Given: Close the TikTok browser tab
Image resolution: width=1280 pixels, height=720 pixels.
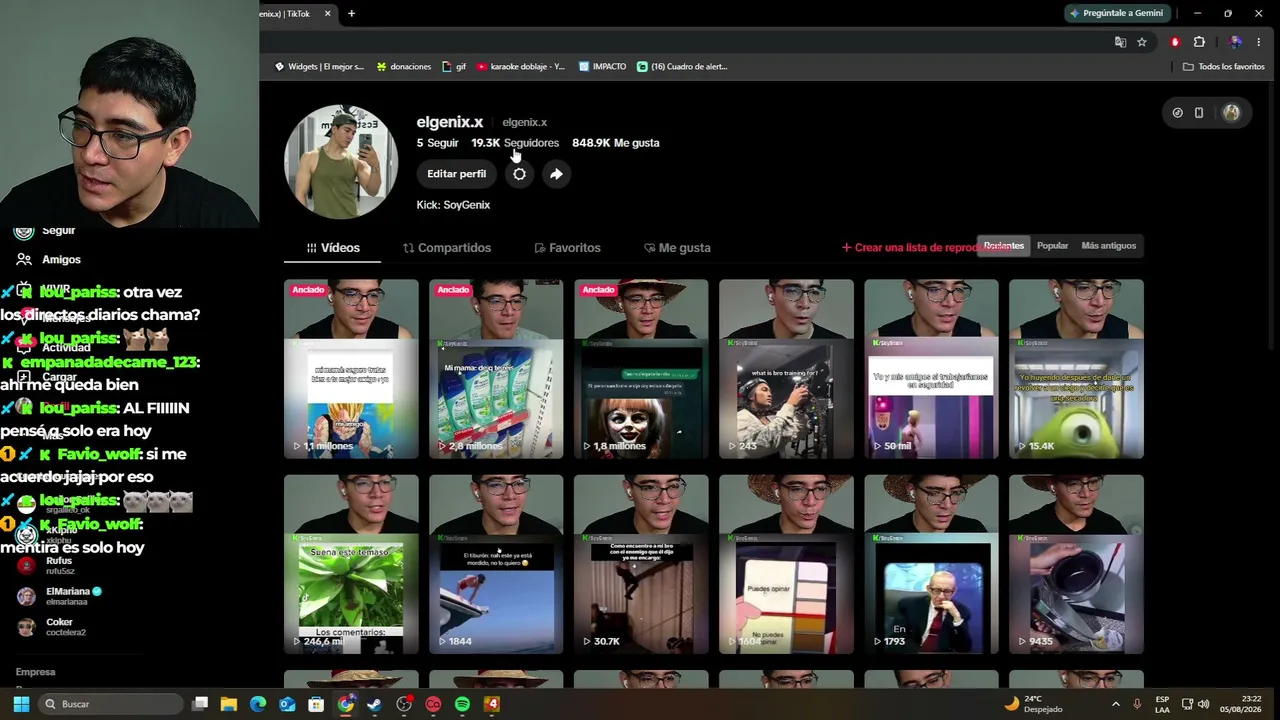Looking at the screenshot, I should click(x=327, y=13).
